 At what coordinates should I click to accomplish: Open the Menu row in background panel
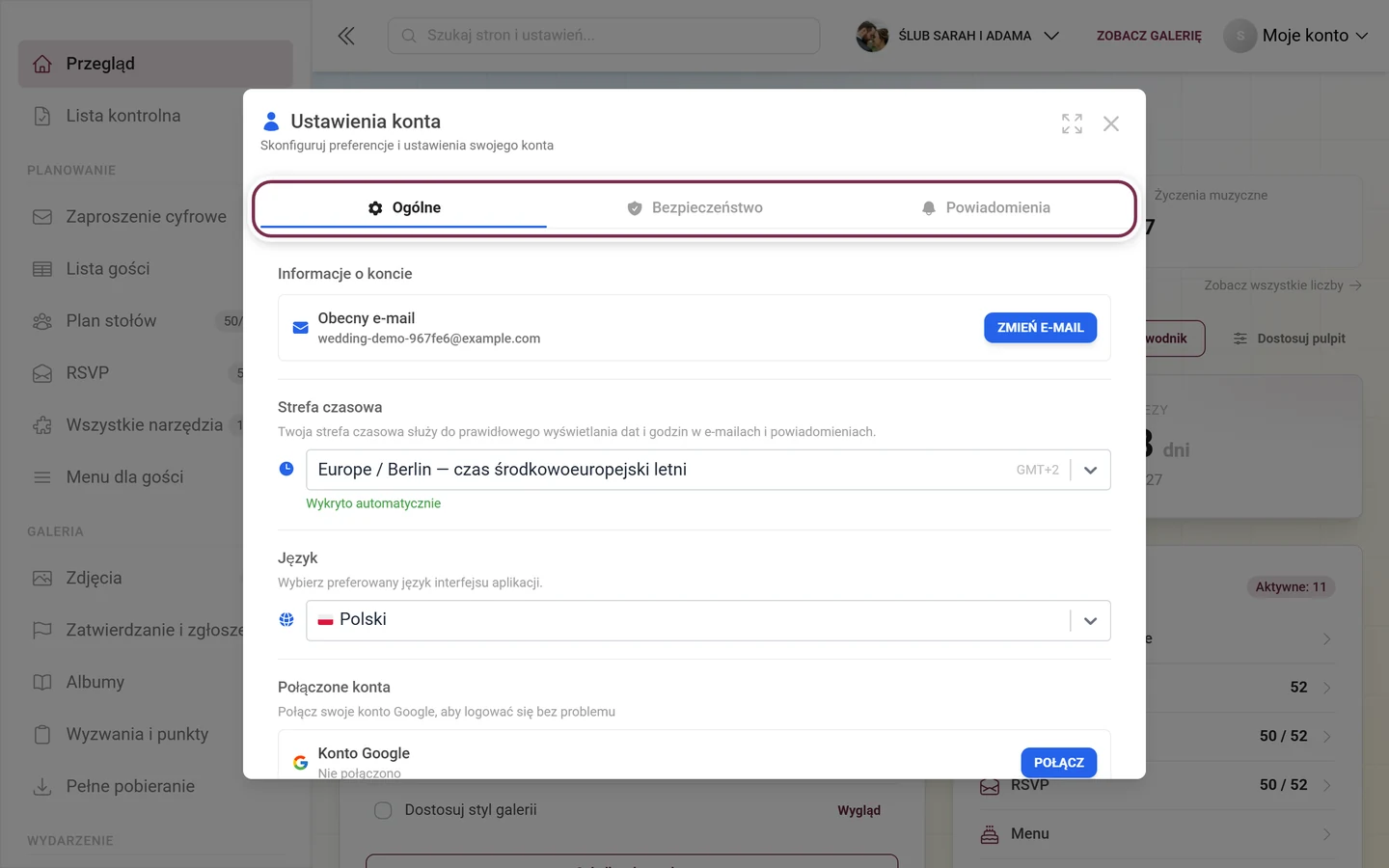coord(1157,834)
